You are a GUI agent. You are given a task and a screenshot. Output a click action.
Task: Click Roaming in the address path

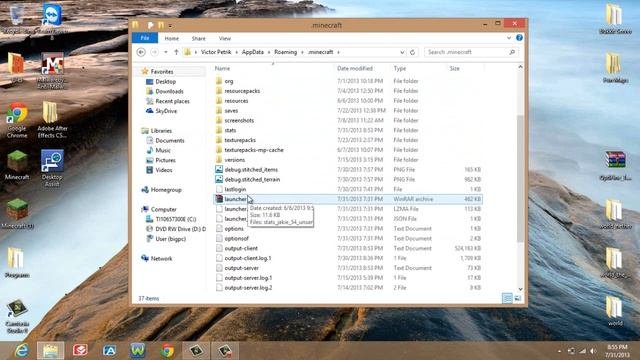click(x=285, y=52)
